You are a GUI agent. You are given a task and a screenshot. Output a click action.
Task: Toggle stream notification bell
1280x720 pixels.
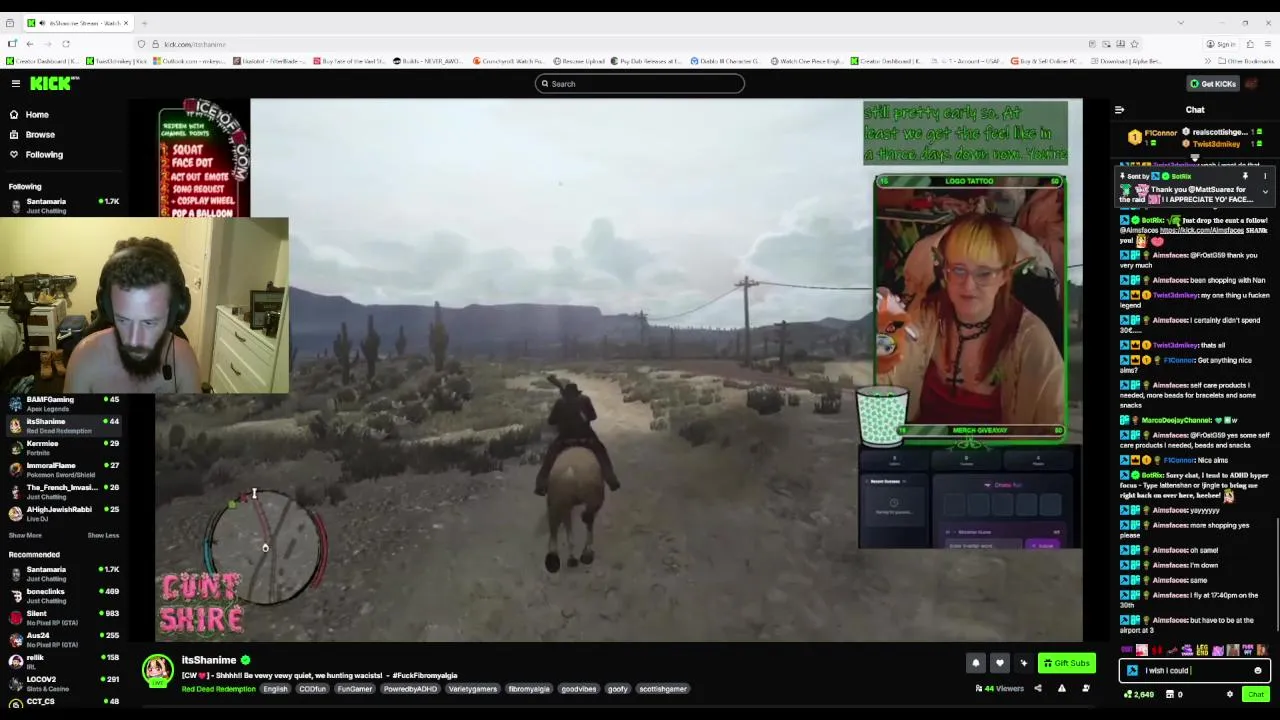975,663
